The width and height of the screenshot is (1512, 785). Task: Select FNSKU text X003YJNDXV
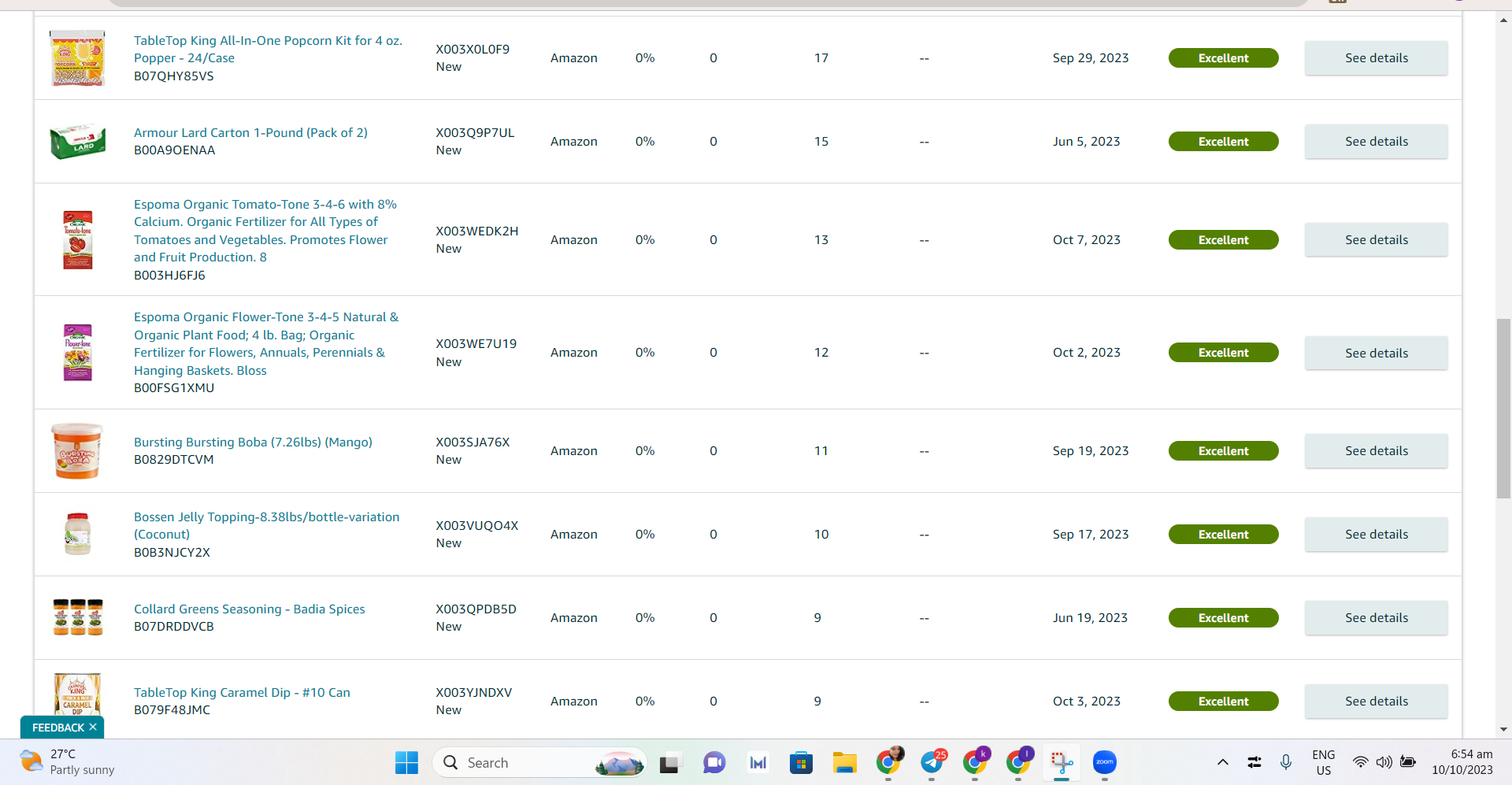pos(474,692)
